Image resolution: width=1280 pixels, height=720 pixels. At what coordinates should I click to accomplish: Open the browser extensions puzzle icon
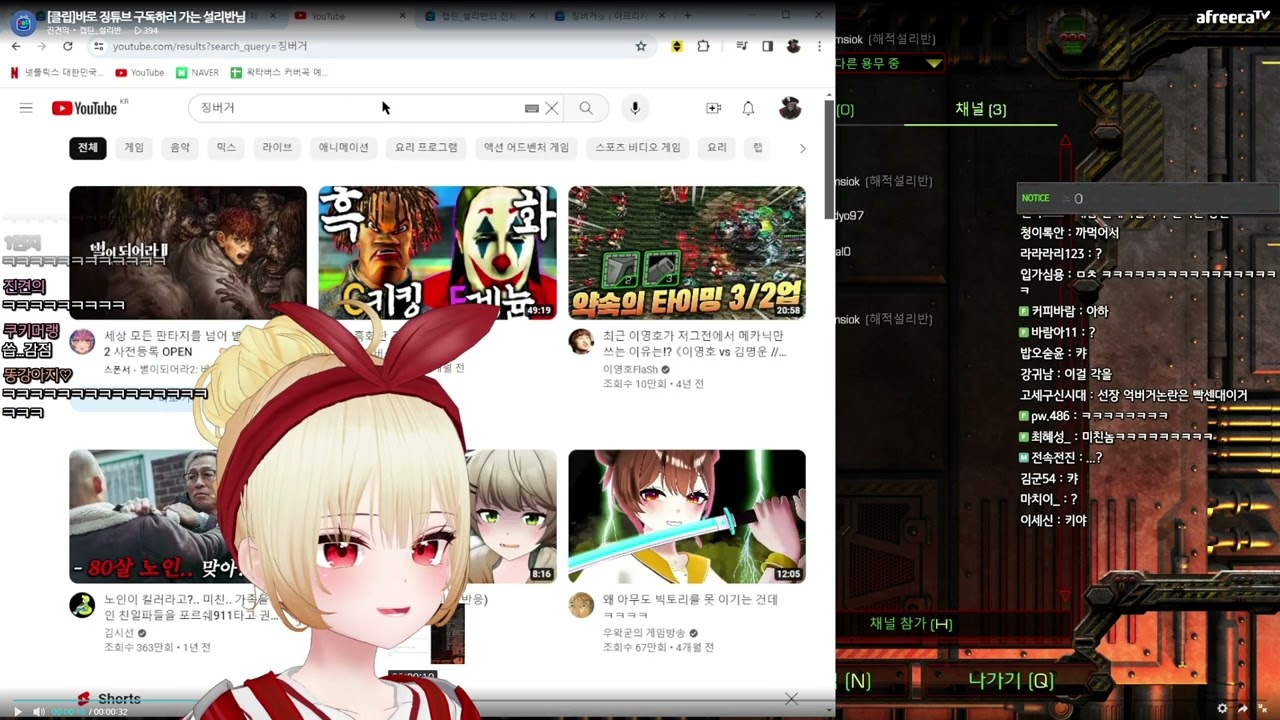pos(703,46)
